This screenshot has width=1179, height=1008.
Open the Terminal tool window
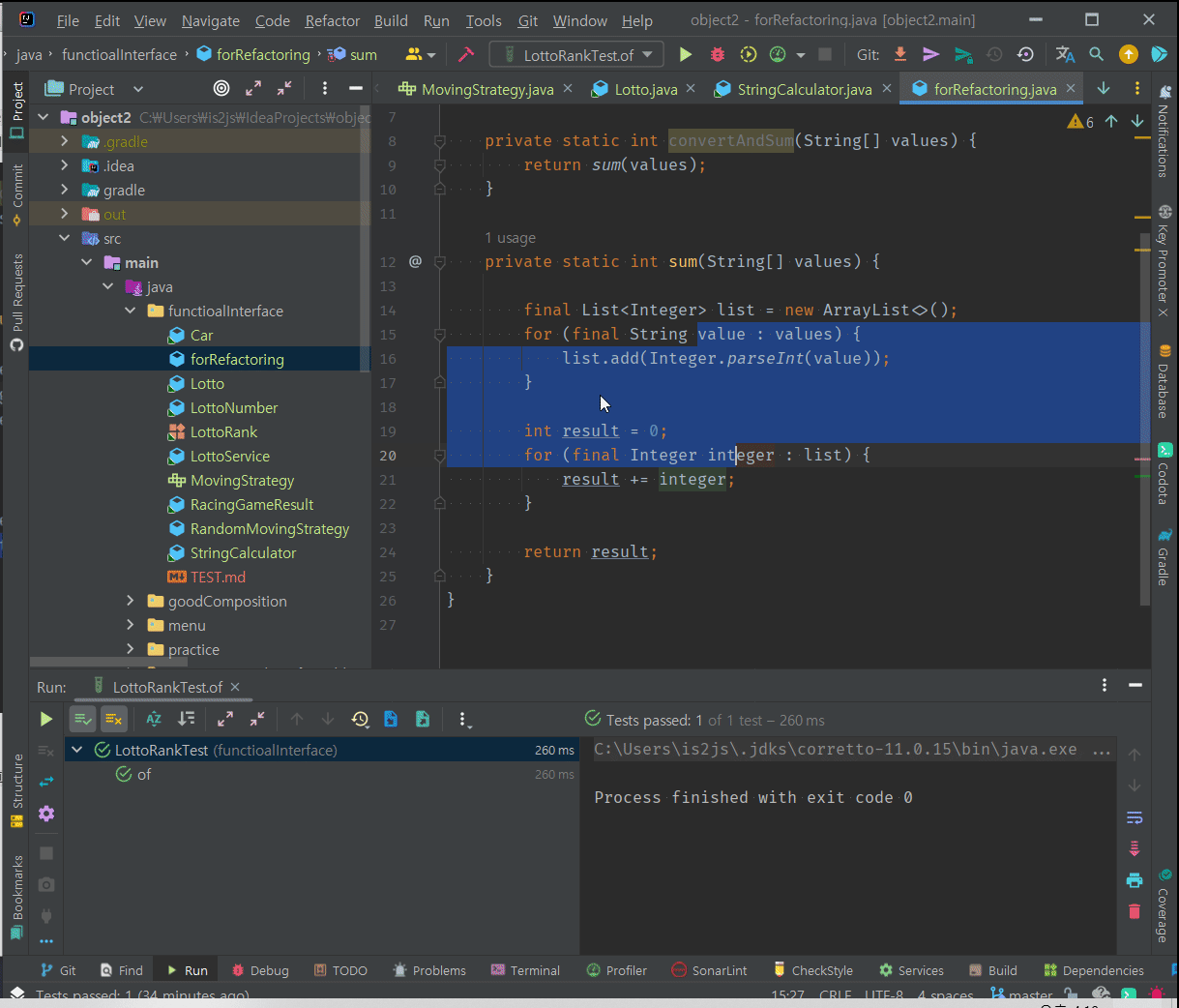click(x=525, y=970)
